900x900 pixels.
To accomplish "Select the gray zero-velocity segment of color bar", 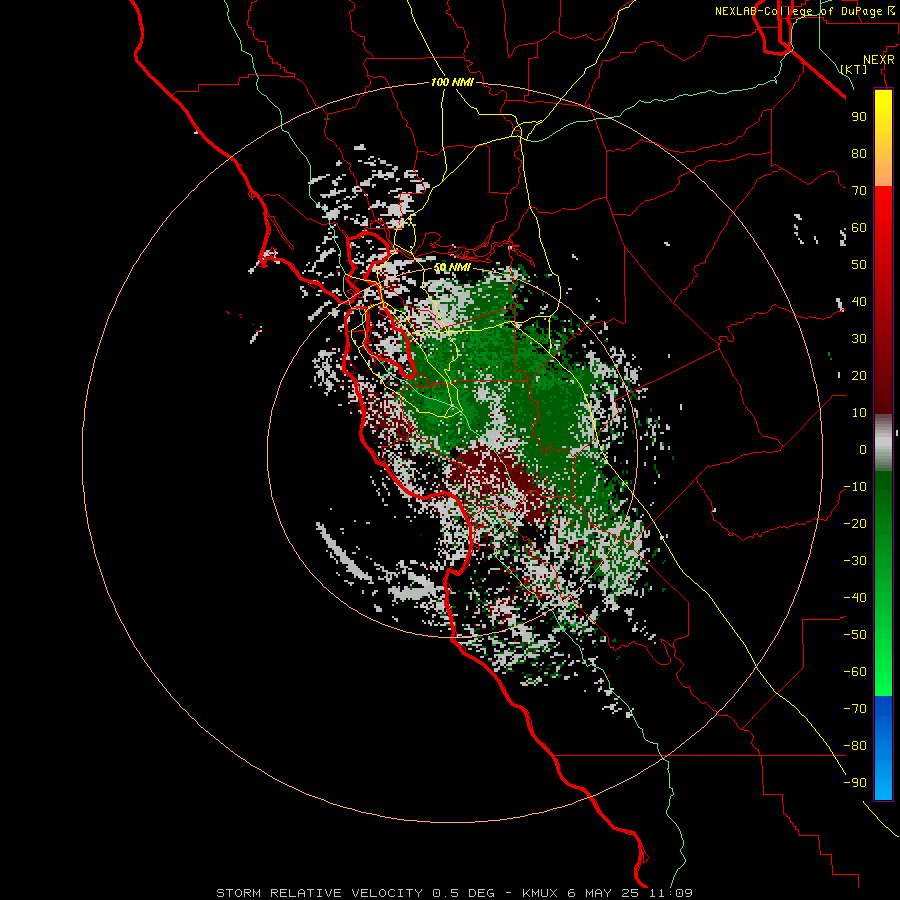I will tap(883, 443).
